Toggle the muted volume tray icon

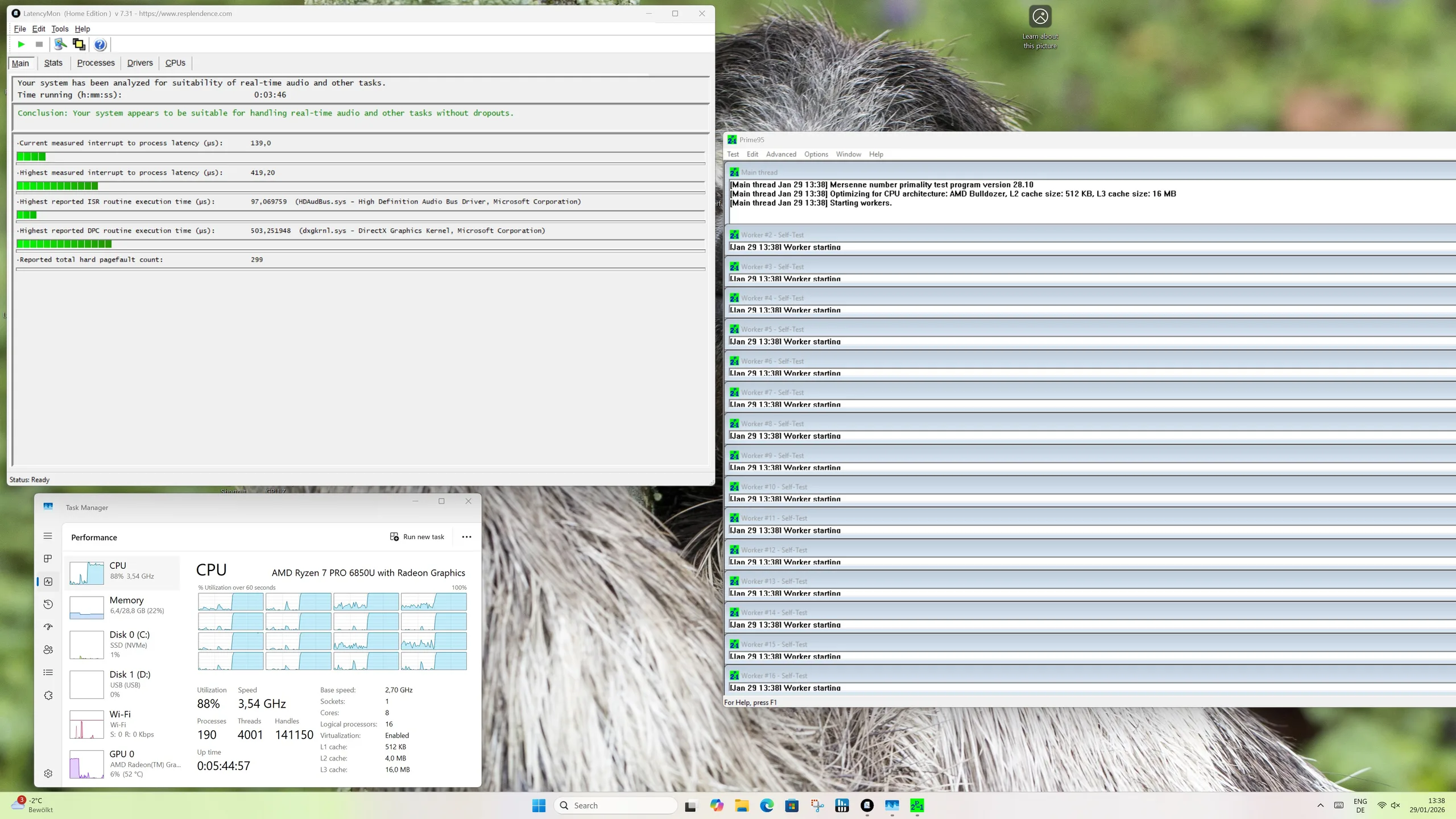(1395, 805)
